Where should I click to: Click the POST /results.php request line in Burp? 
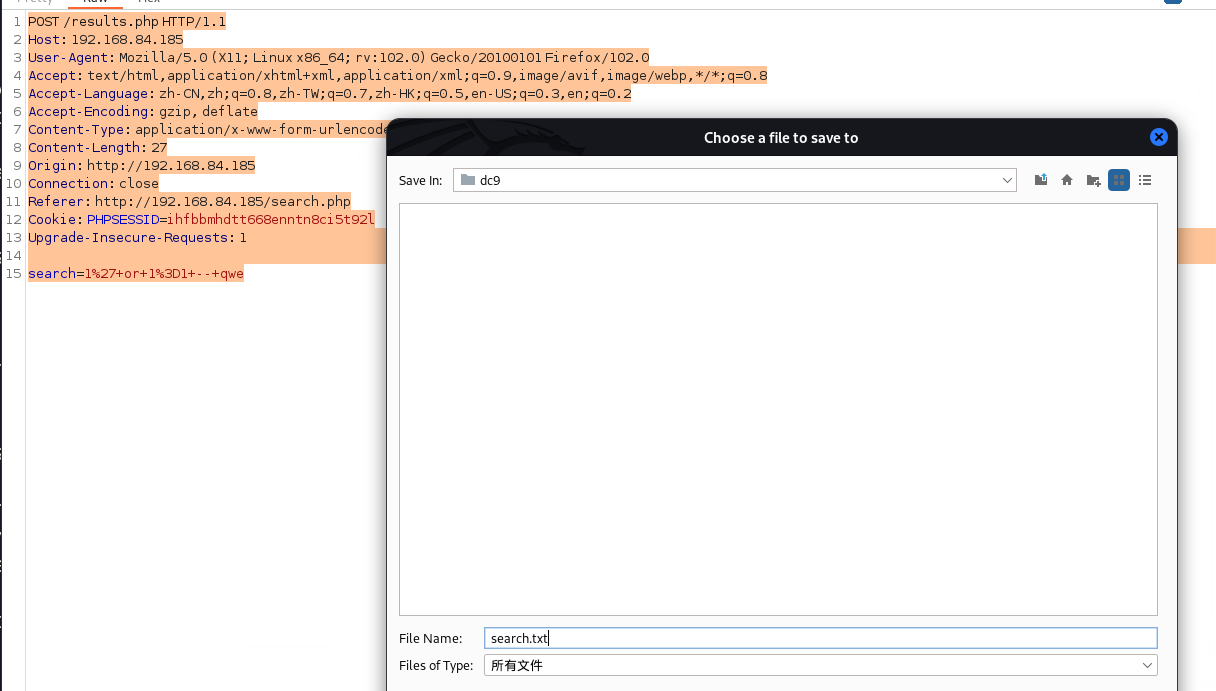click(x=127, y=21)
